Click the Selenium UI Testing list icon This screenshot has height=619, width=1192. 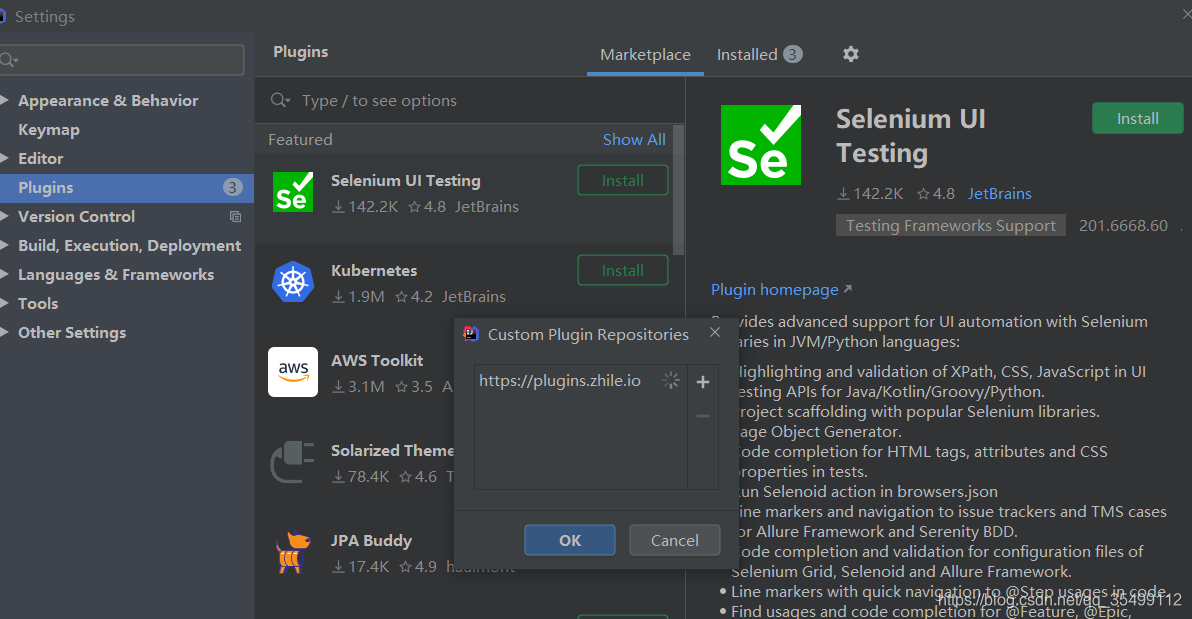[293, 192]
